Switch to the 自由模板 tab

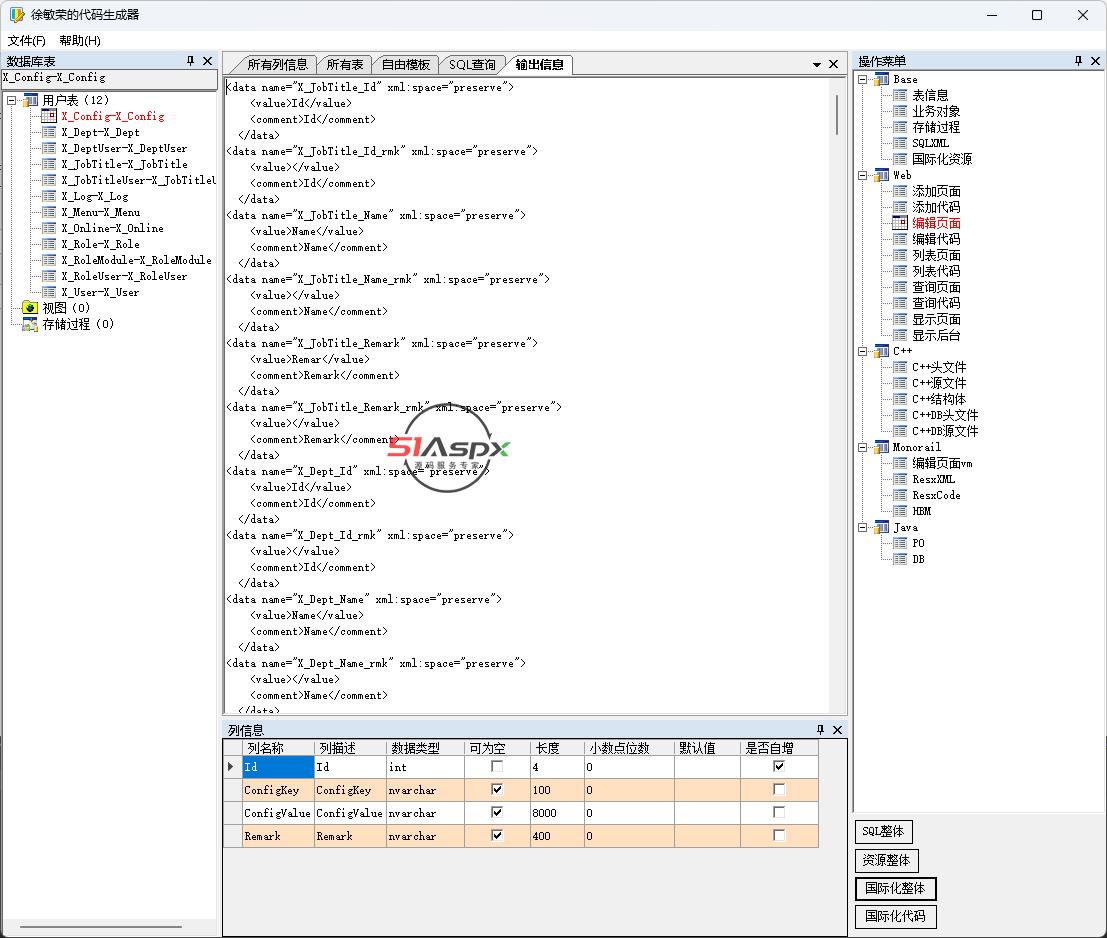[x=406, y=65]
